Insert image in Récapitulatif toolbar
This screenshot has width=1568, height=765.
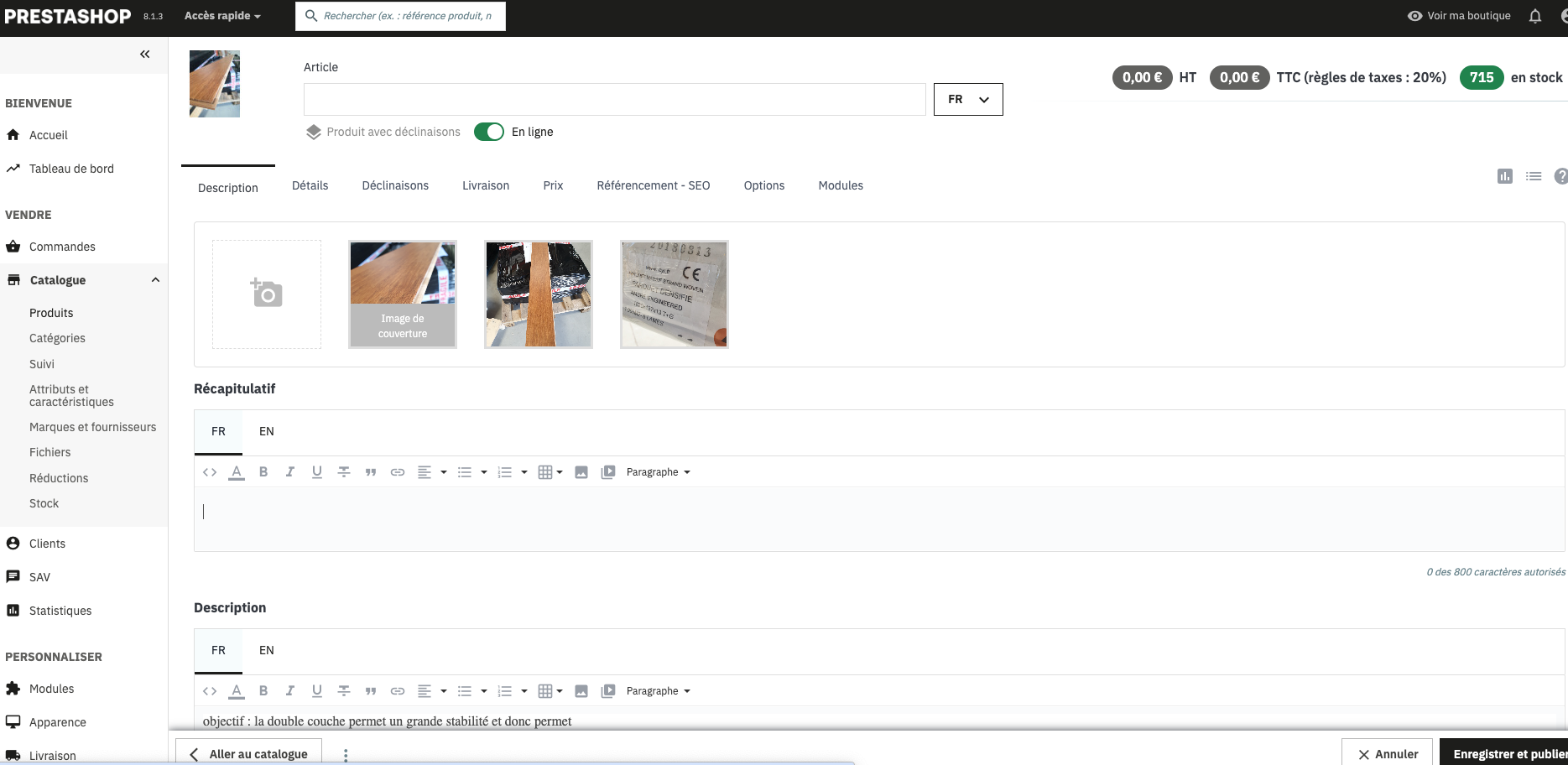pyautogui.click(x=581, y=472)
